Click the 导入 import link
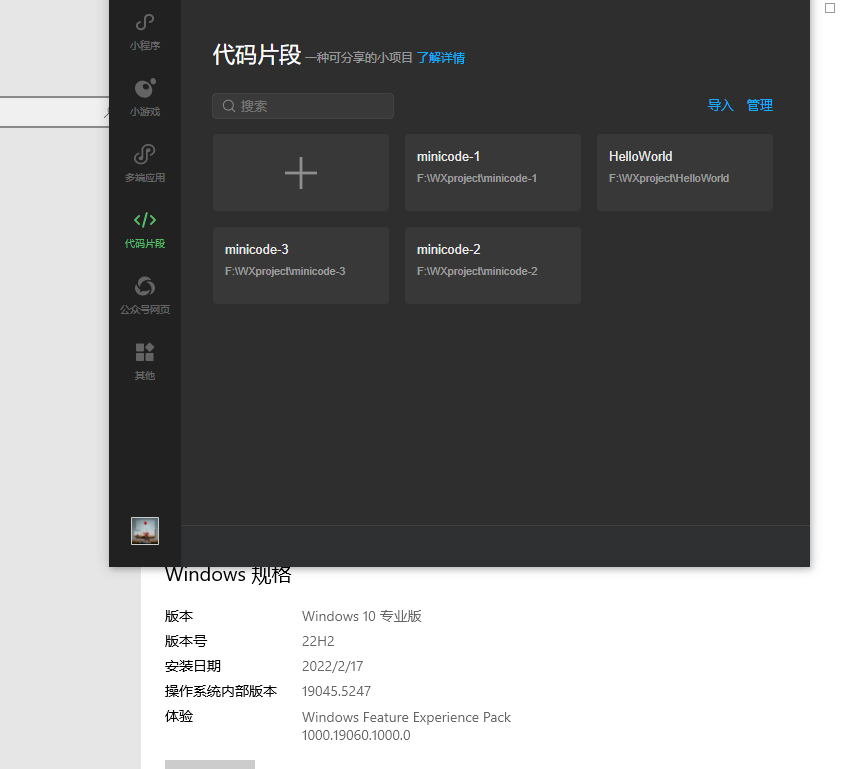841x769 pixels. click(720, 105)
